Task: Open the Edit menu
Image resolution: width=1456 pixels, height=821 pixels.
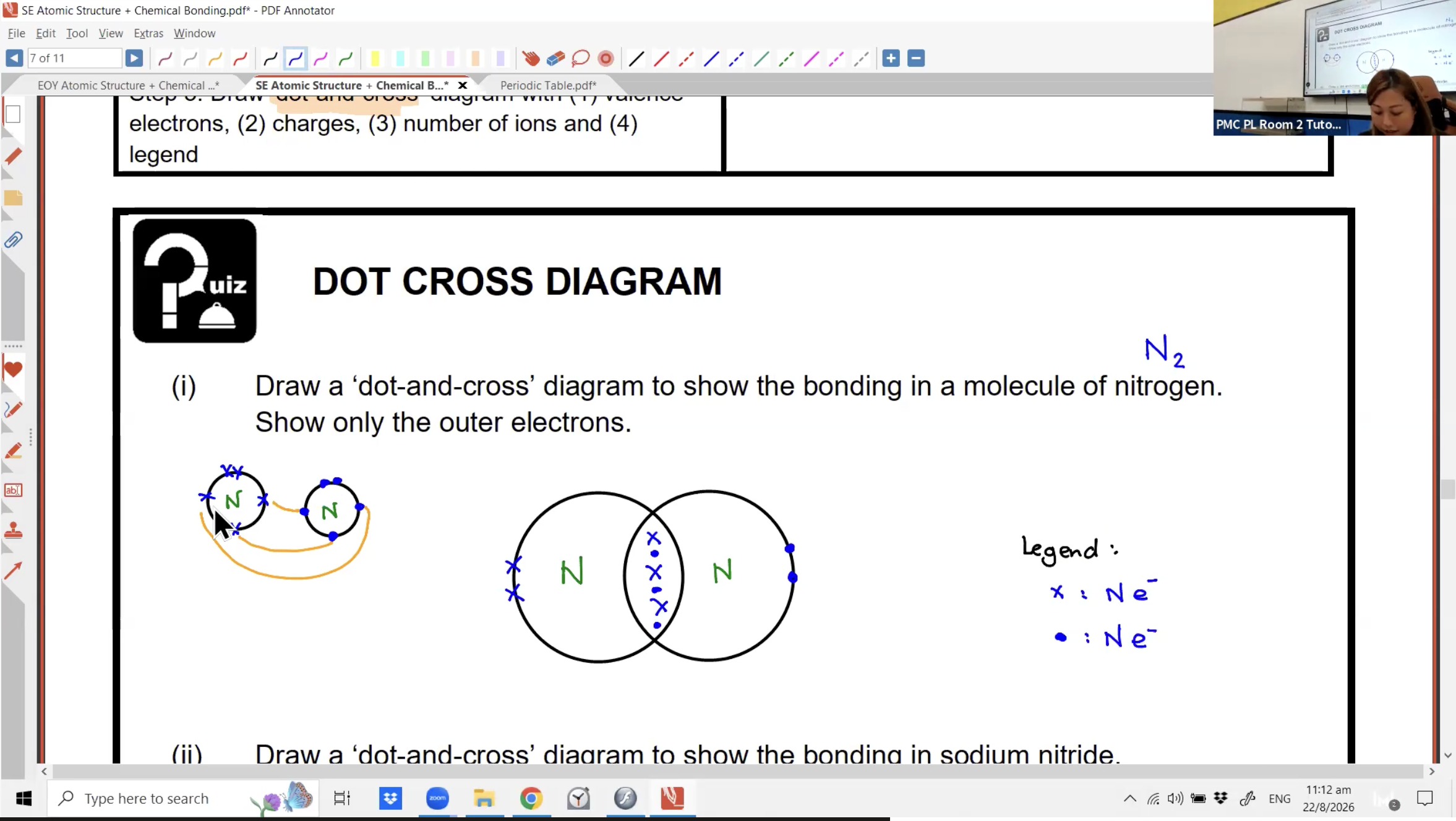Action: point(45,33)
